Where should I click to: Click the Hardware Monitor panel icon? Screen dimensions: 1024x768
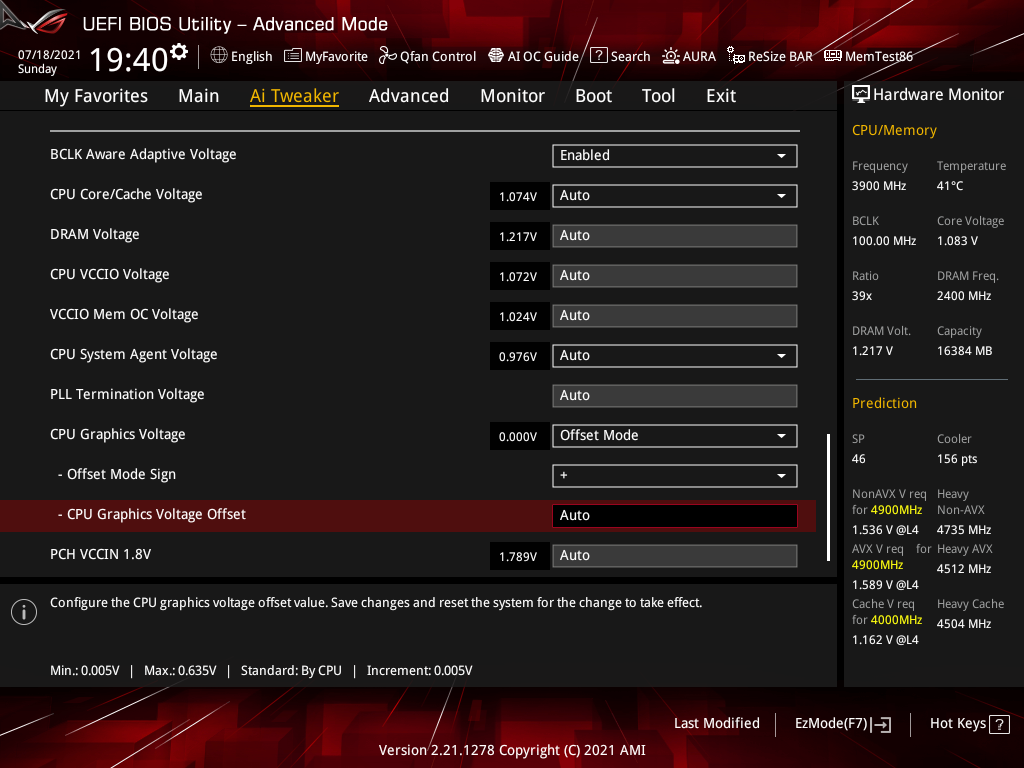click(861, 93)
